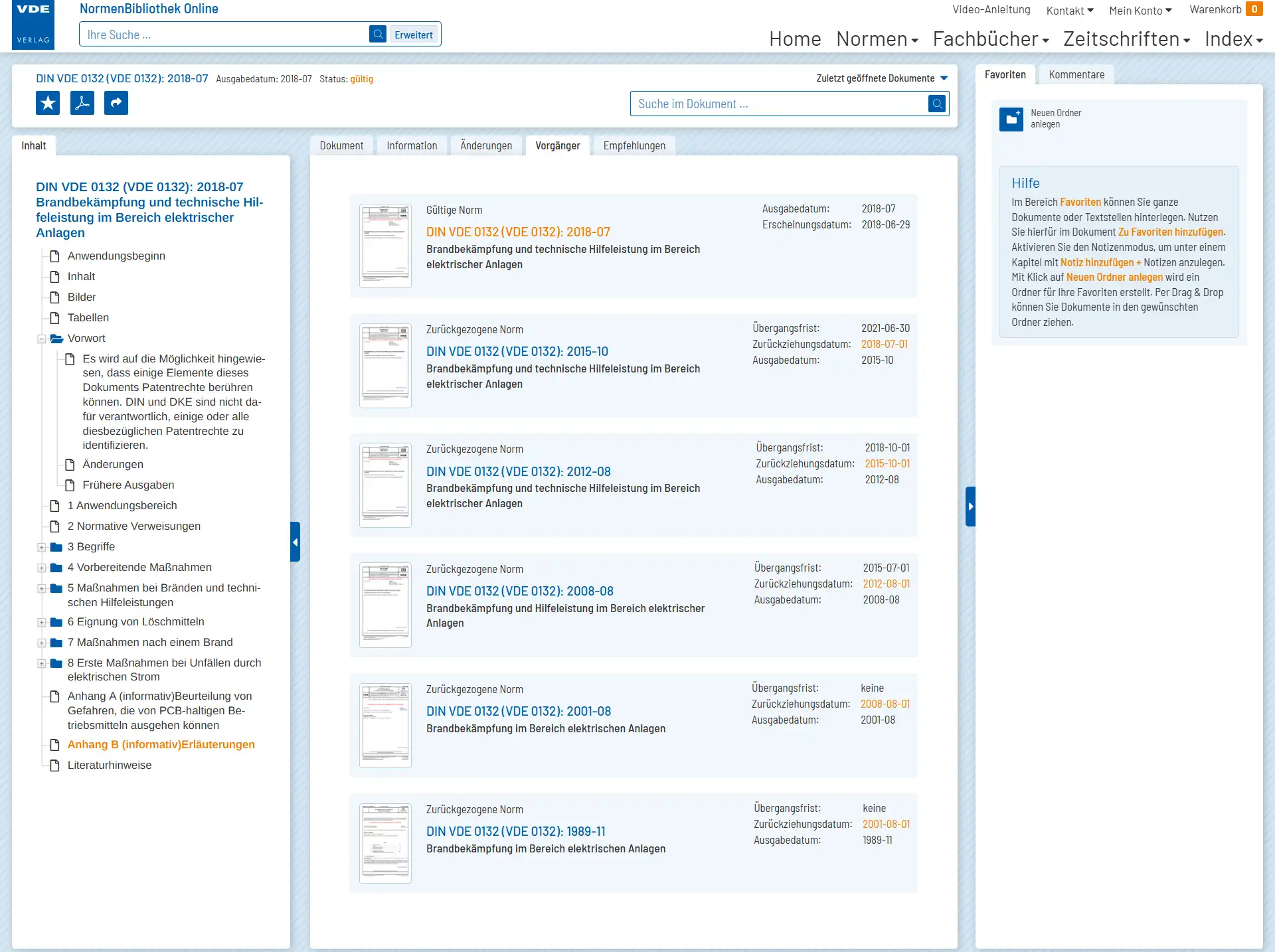Screen dimensions: 1275x952
Task: Switch to the Kommentare tab
Action: coord(1076,74)
